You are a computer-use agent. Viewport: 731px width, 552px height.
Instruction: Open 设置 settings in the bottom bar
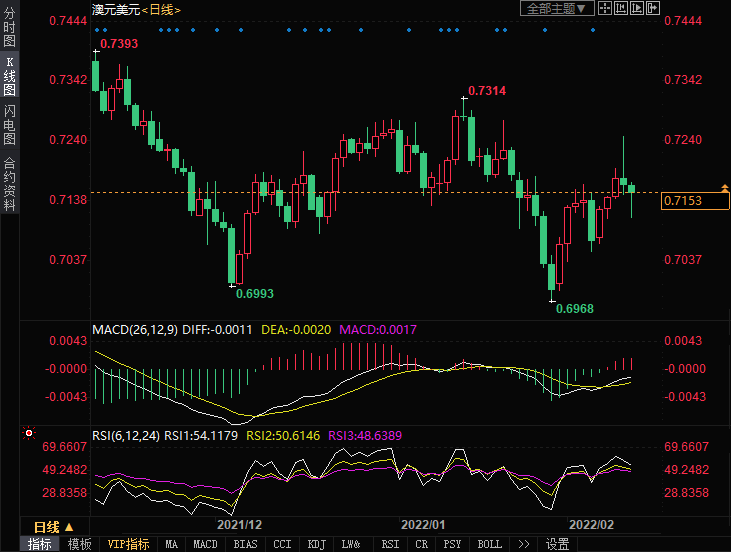[557, 544]
